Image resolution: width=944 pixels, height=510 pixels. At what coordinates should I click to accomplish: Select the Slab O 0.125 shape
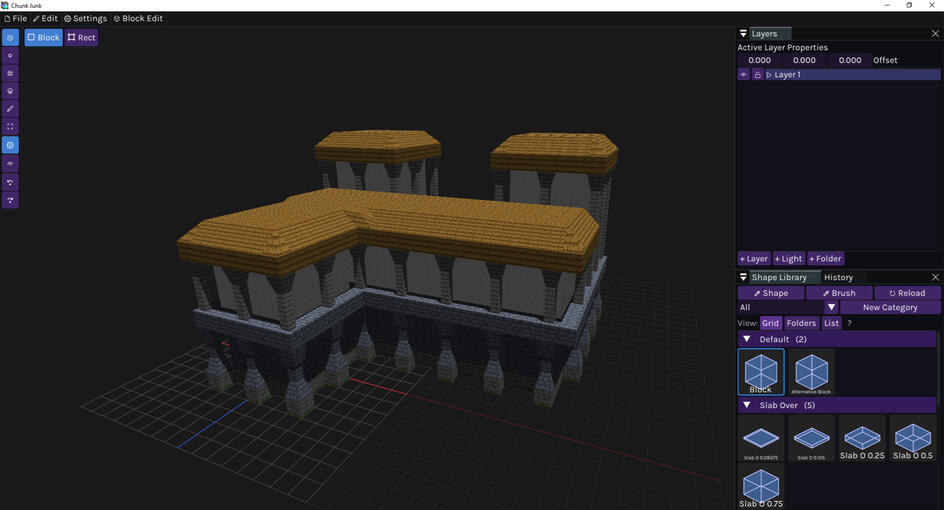click(812, 438)
